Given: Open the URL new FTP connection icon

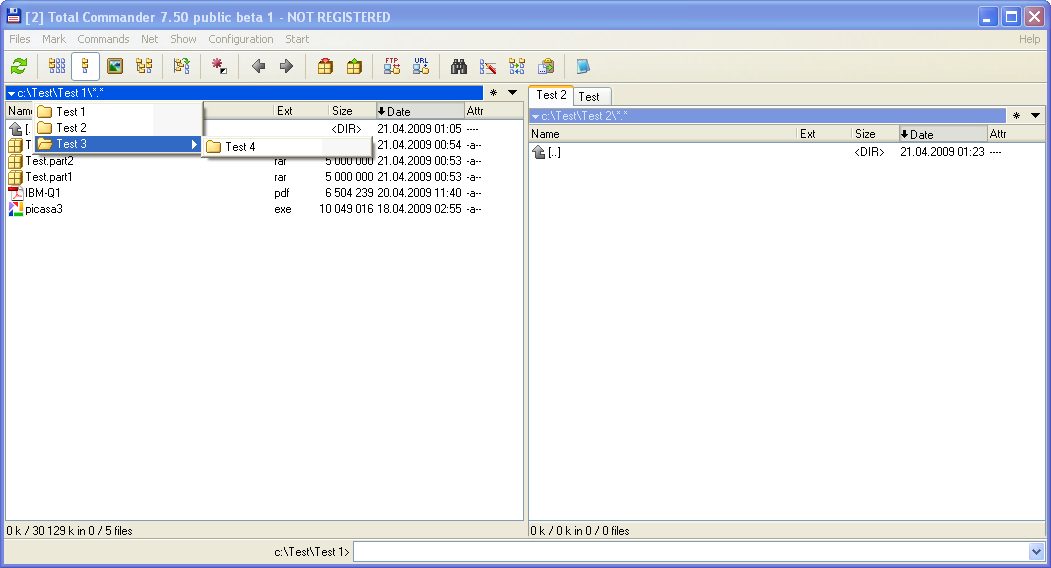Looking at the screenshot, I should (421, 66).
